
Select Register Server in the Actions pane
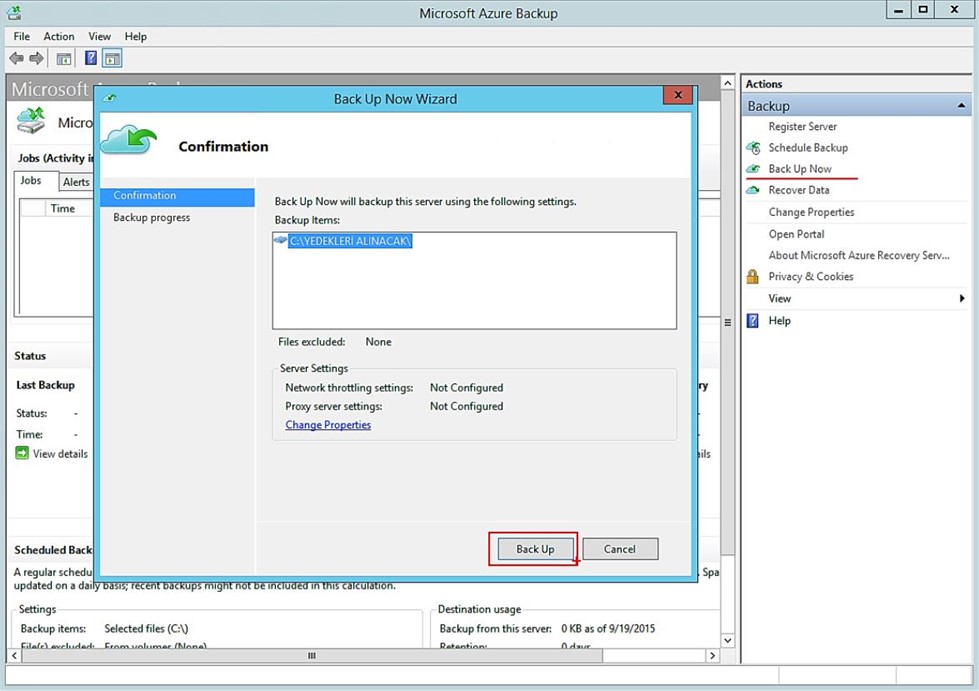pos(802,127)
